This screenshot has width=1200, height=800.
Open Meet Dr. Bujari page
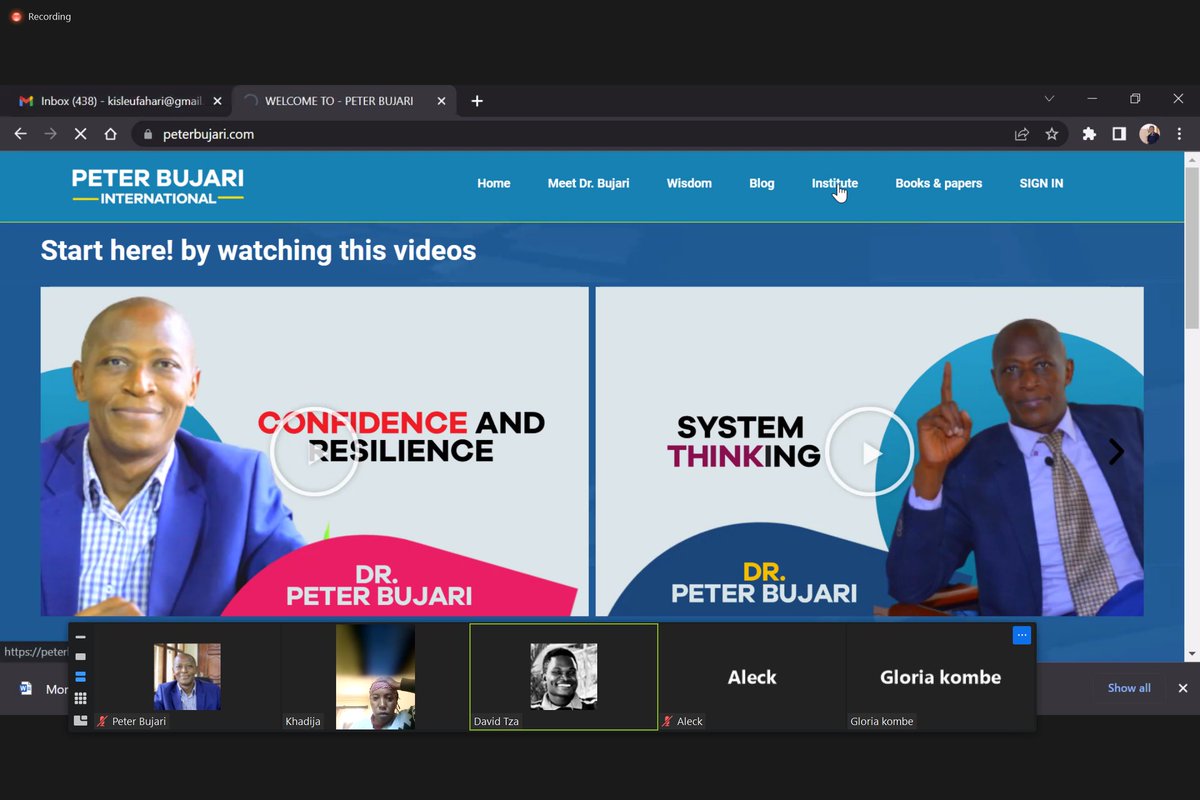[x=588, y=183]
